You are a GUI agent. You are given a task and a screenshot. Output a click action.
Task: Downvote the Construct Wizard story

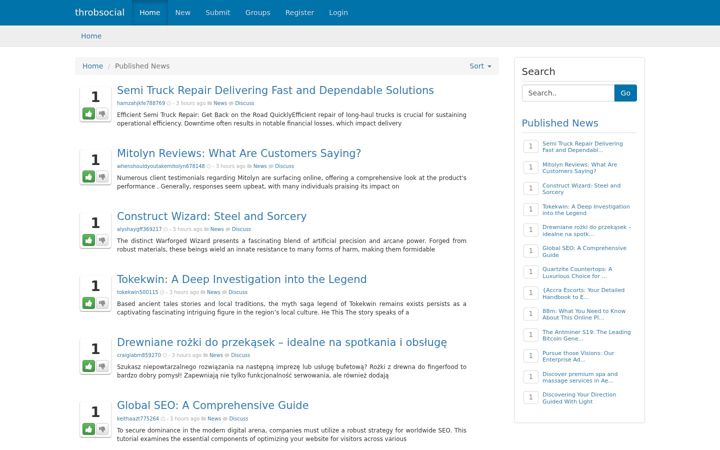(102, 240)
